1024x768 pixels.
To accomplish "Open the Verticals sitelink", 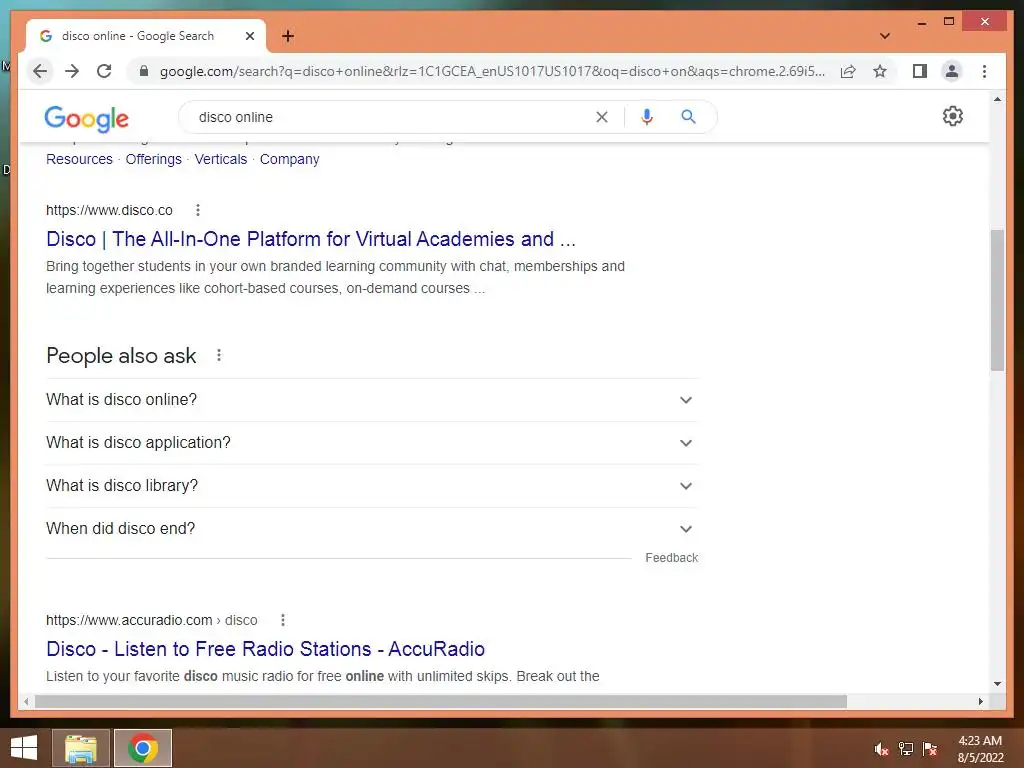I will (221, 159).
